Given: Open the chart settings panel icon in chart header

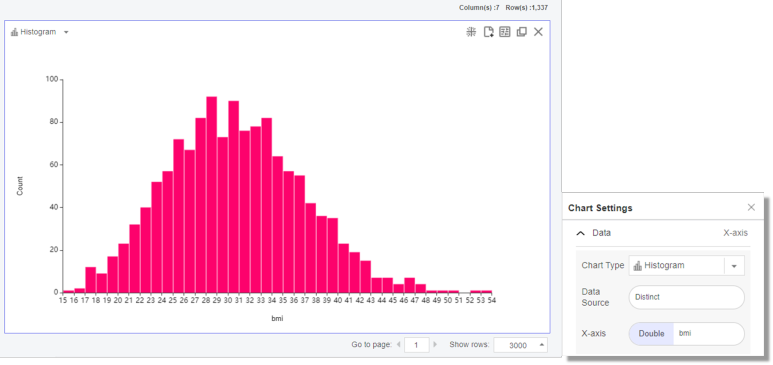Looking at the screenshot, I should point(505,32).
